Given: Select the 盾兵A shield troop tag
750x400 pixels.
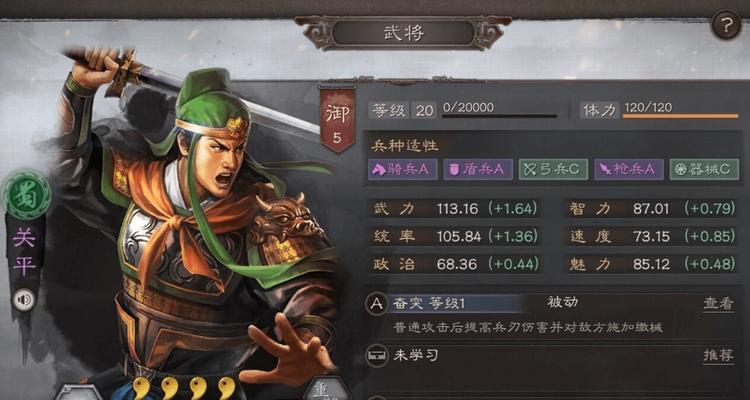Looking at the screenshot, I should [478, 169].
